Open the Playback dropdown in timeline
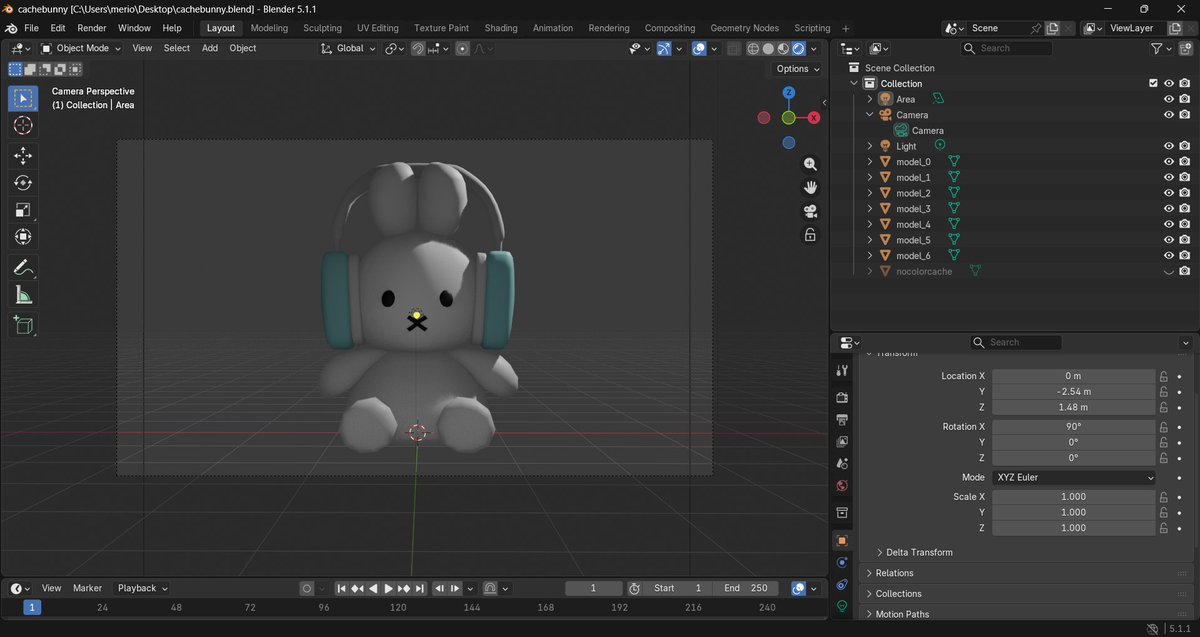 (x=142, y=588)
